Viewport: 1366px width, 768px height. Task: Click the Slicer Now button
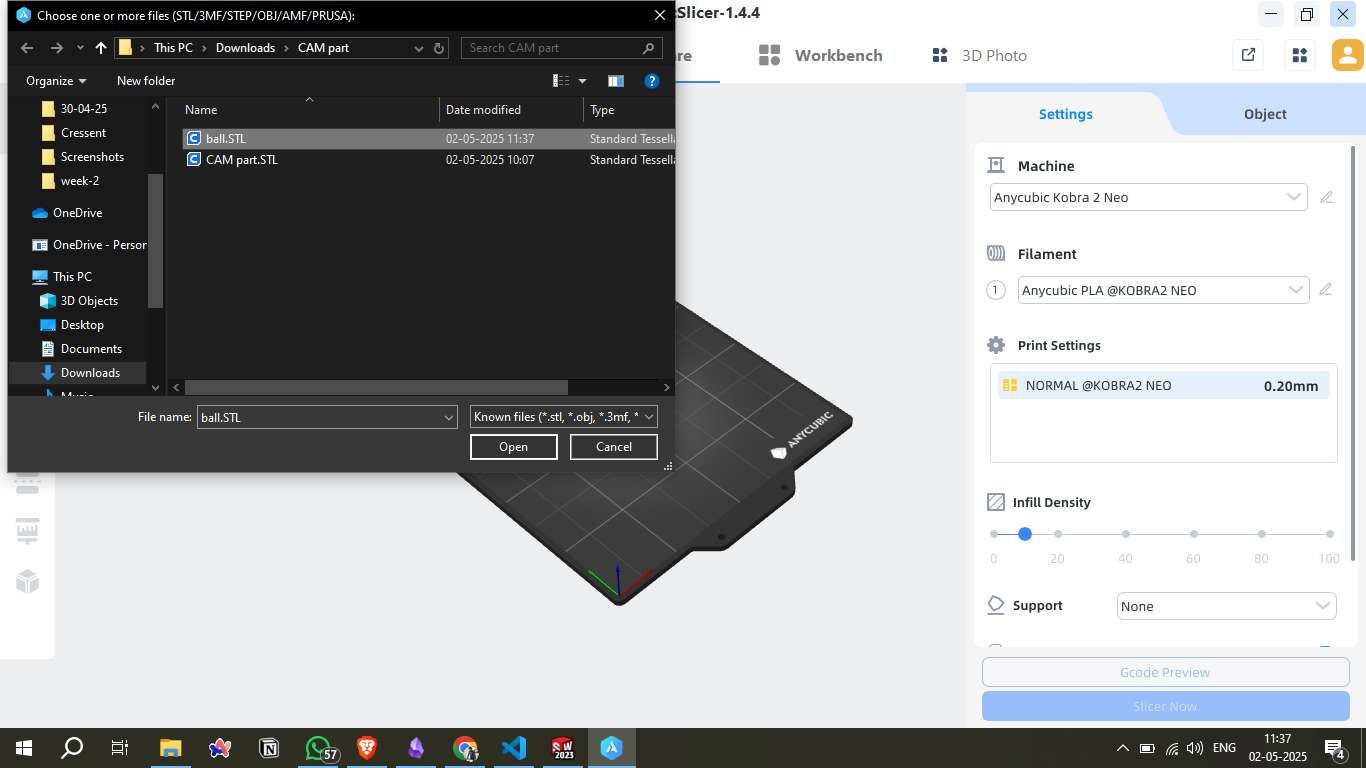pos(1165,706)
